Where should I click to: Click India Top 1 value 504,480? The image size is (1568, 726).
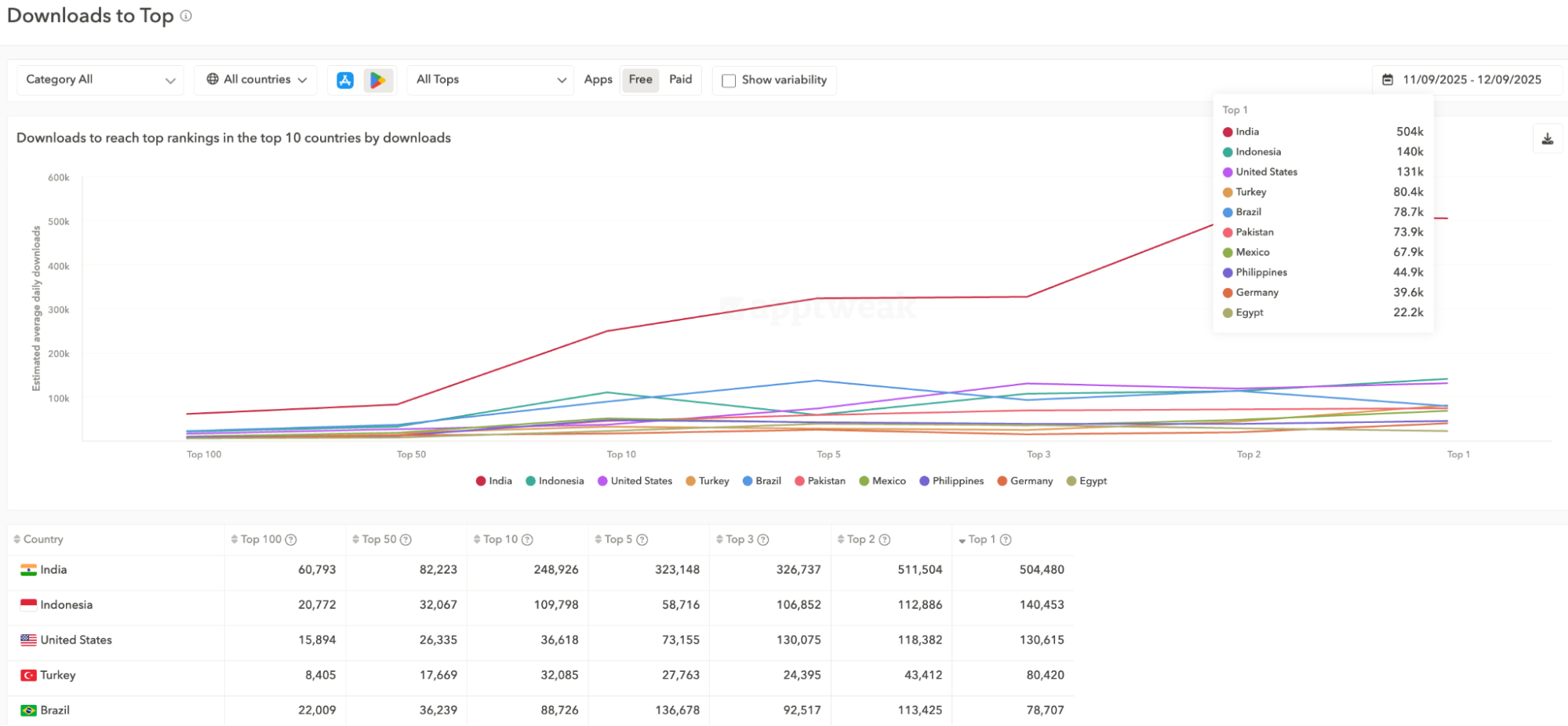1042,571
